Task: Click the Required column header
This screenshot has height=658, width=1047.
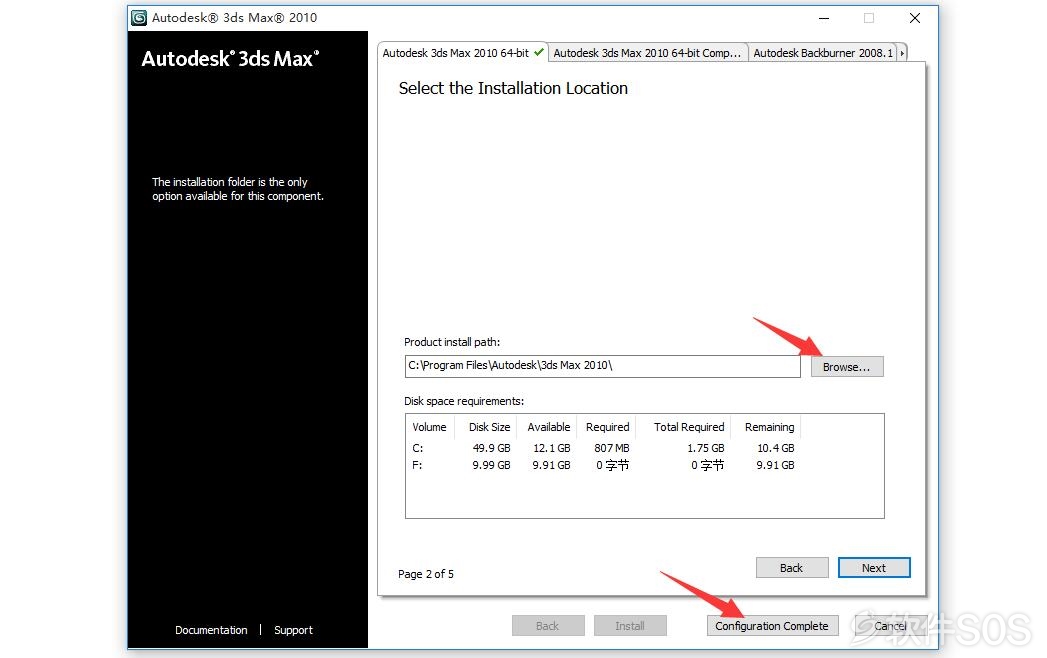Action: coord(608,427)
